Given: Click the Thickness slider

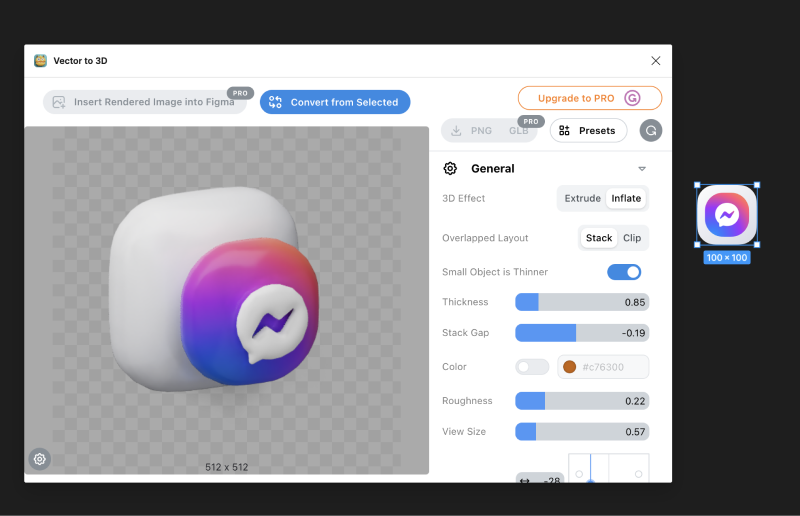Looking at the screenshot, I should (x=582, y=302).
